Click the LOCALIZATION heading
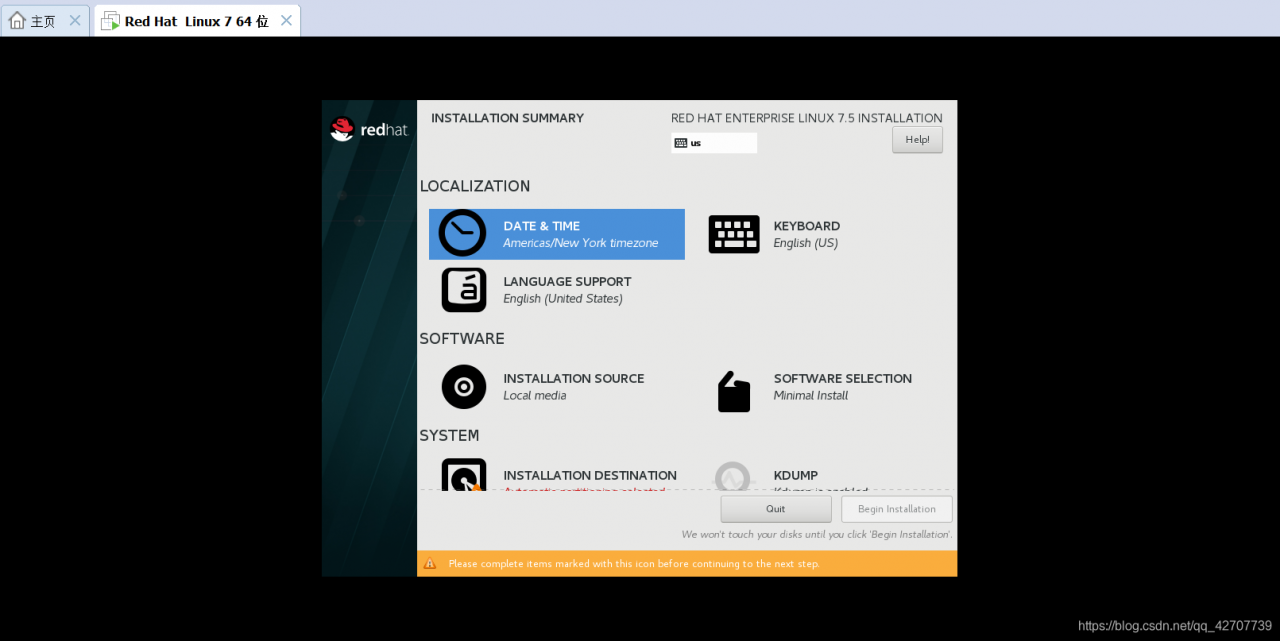The image size is (1280, 641). (475, 186)
